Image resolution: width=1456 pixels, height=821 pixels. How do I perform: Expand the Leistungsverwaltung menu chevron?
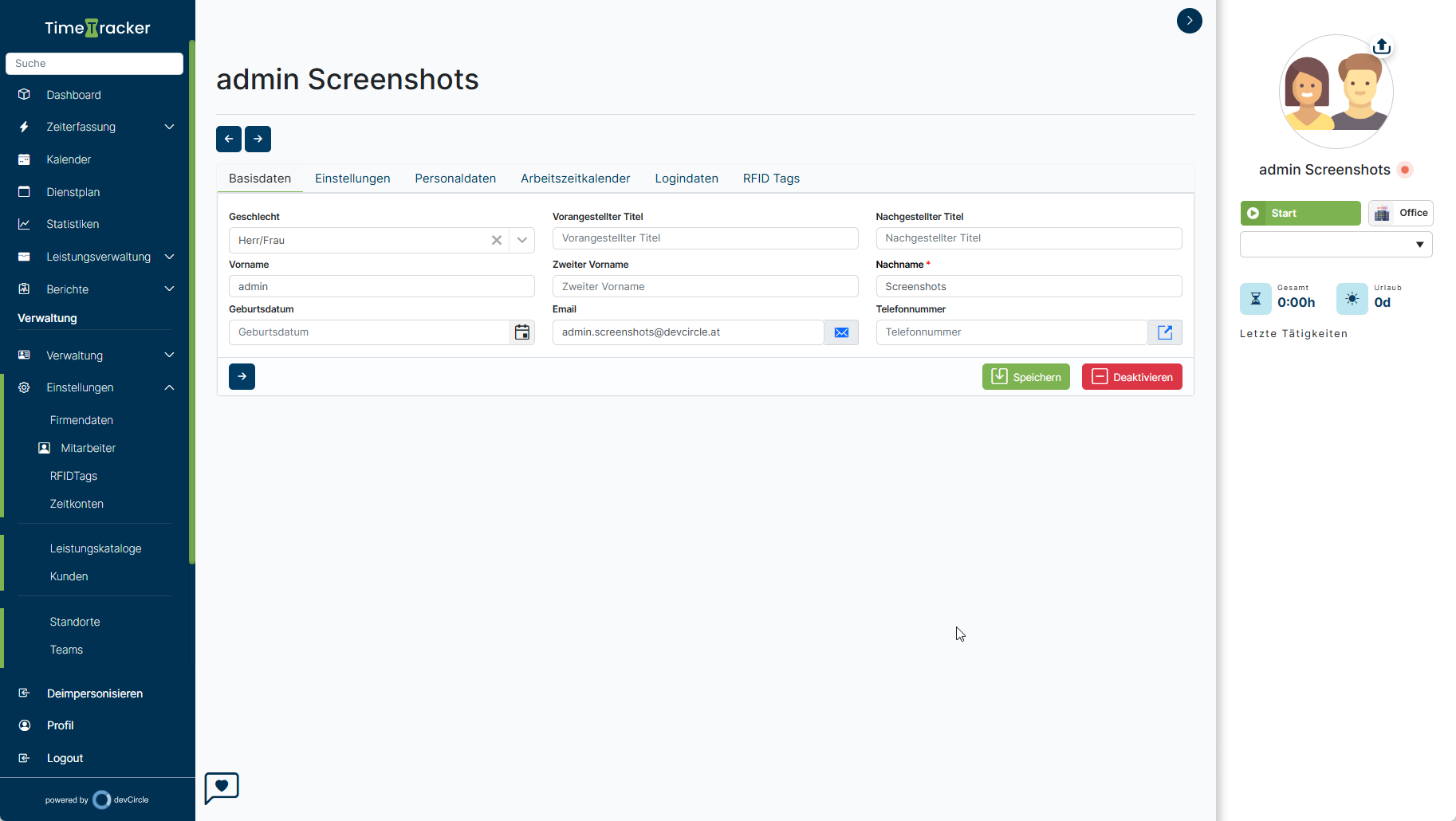coord(169,257)
